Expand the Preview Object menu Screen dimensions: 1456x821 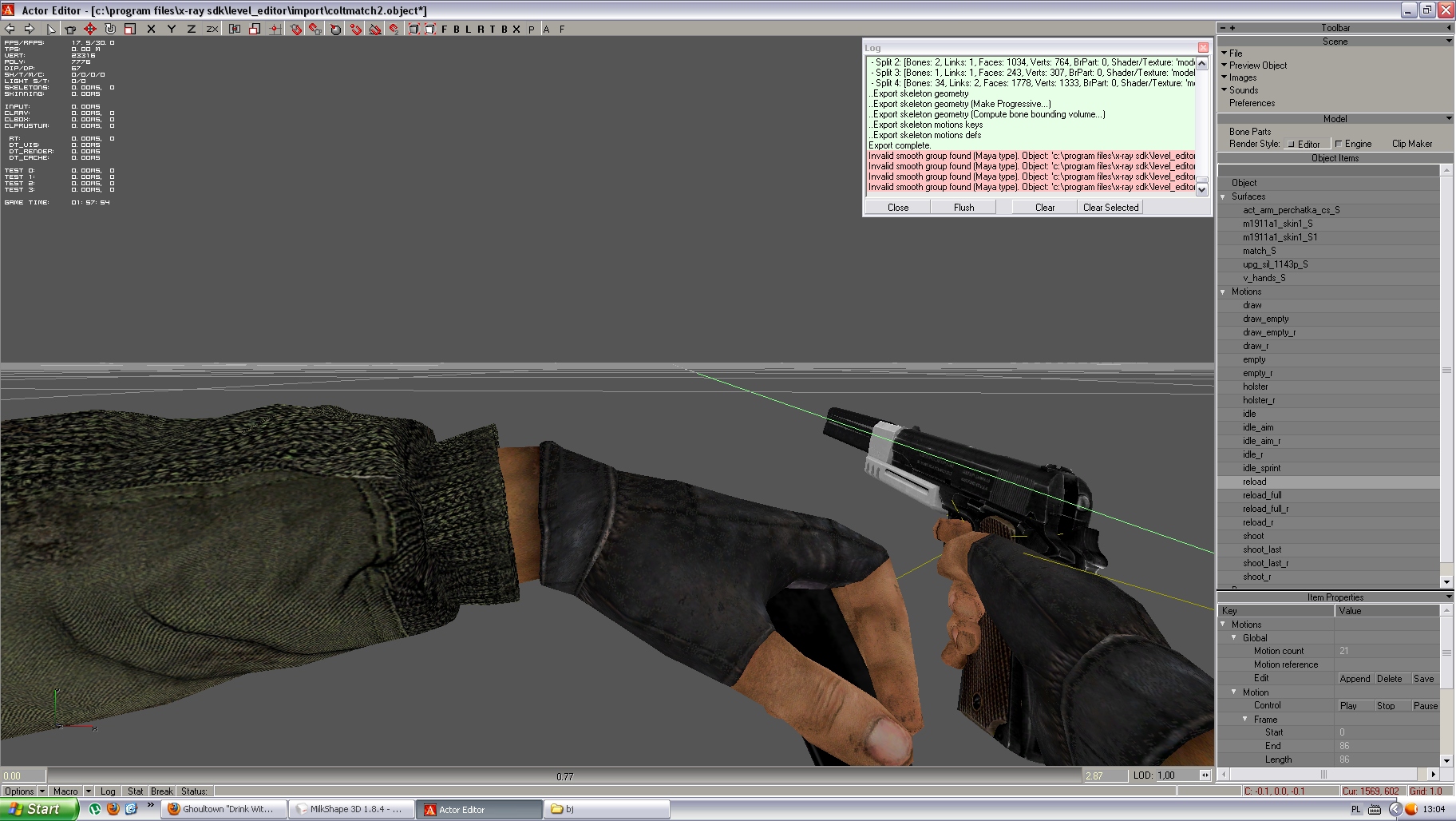pos(1254,65)
